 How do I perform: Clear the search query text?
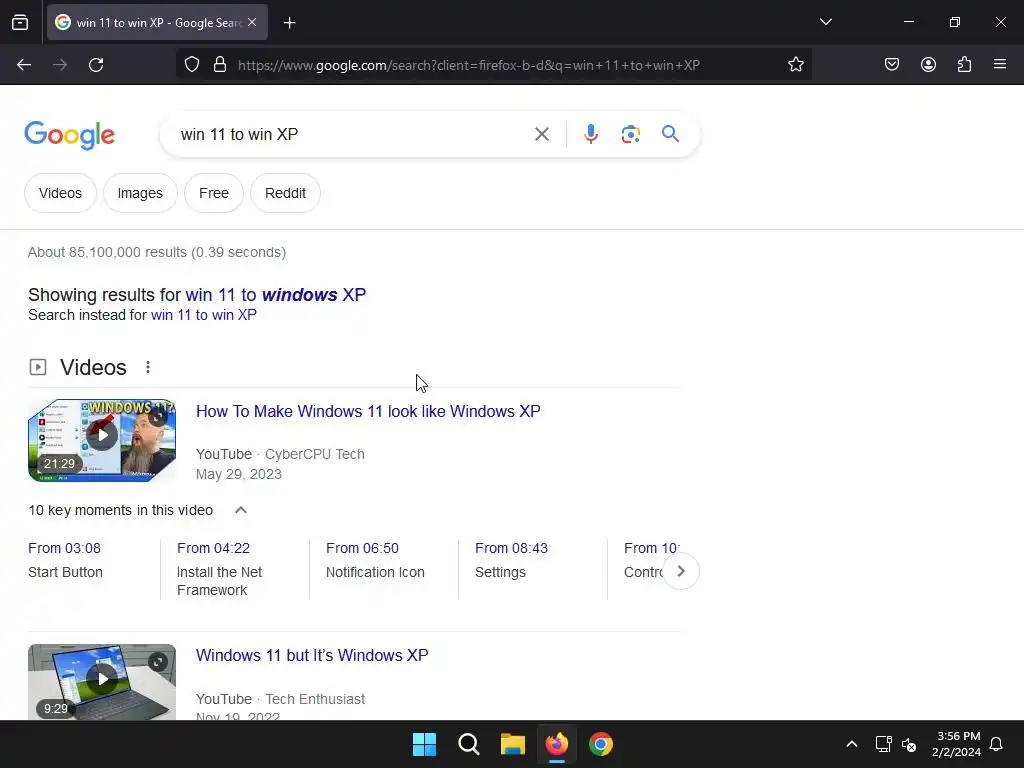point(541,135)
